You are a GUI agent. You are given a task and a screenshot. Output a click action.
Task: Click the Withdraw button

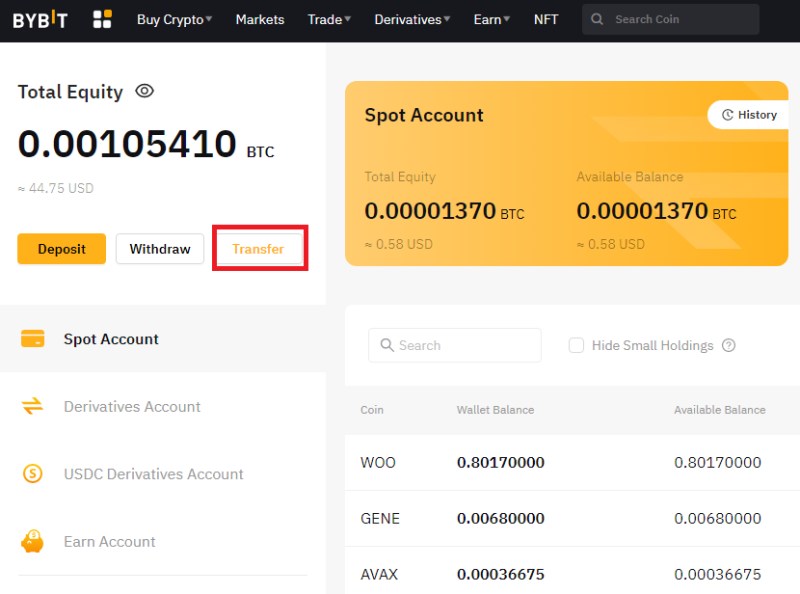pos(160,249)
